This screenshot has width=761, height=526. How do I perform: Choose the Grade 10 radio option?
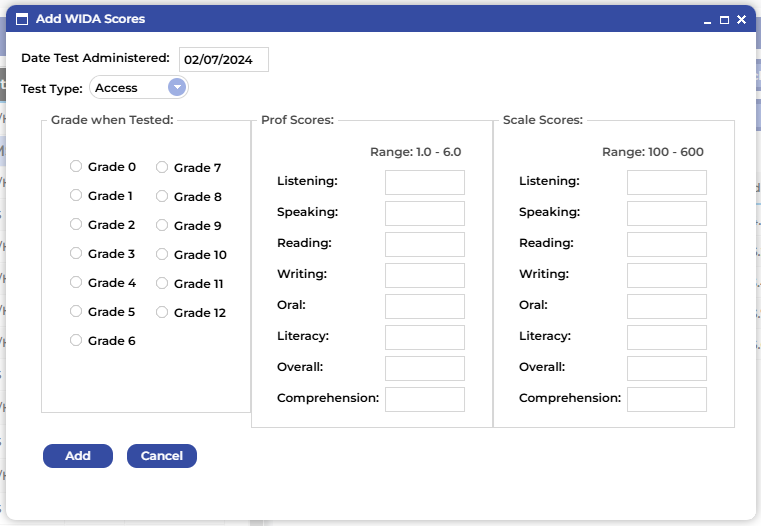point(162,255)
